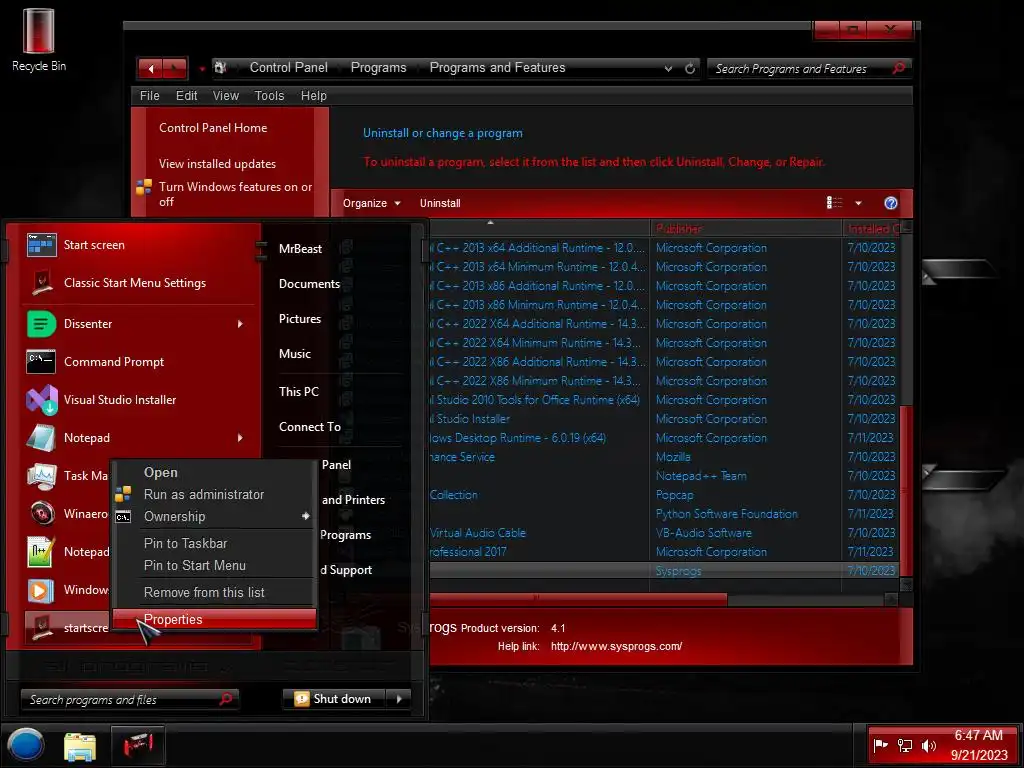Launch Command Prompt from its icon

40,361
